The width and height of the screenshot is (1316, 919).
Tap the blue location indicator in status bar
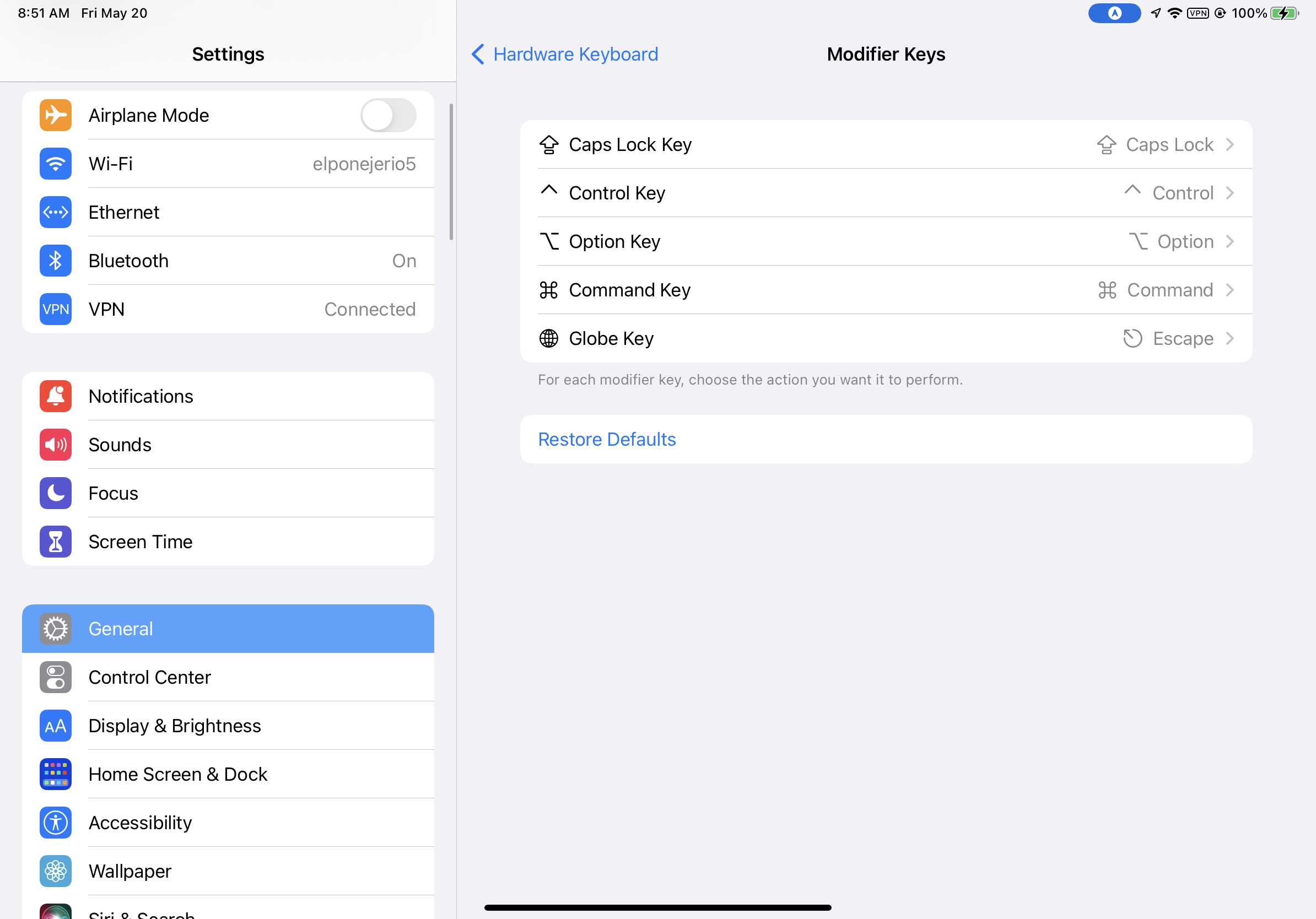pos(1114,13)
